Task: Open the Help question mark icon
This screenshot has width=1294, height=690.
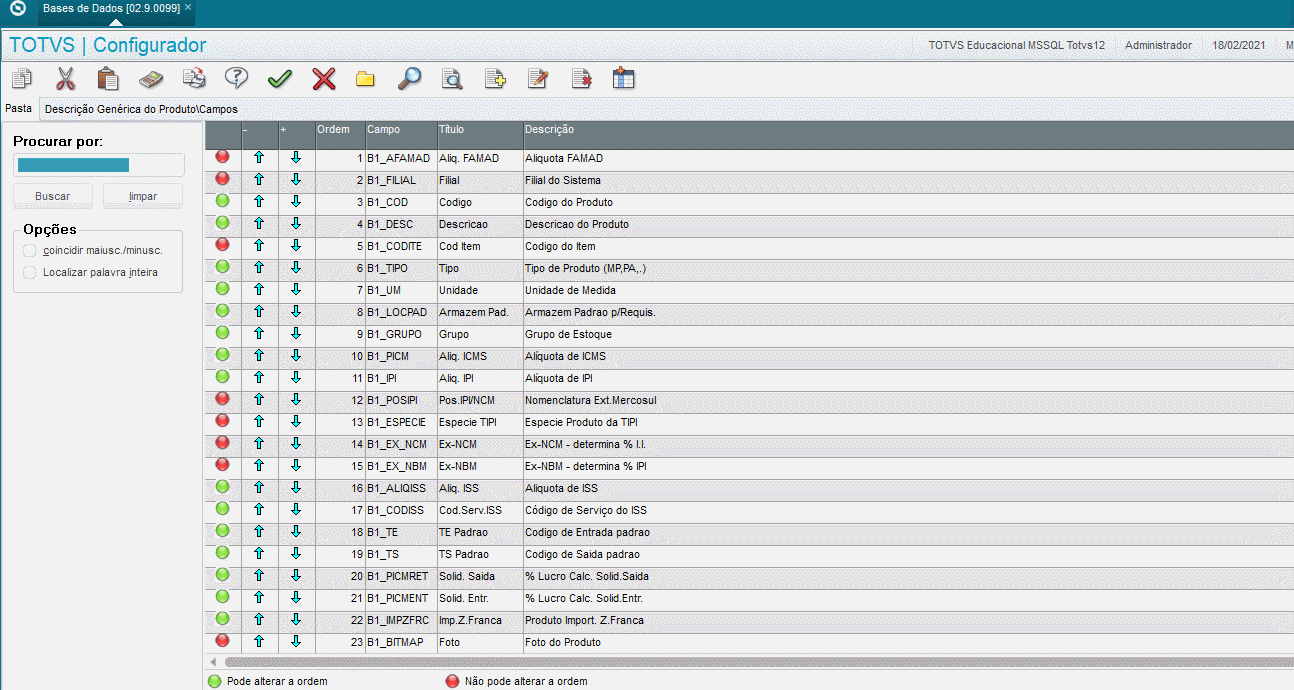Action: point(236,79)
